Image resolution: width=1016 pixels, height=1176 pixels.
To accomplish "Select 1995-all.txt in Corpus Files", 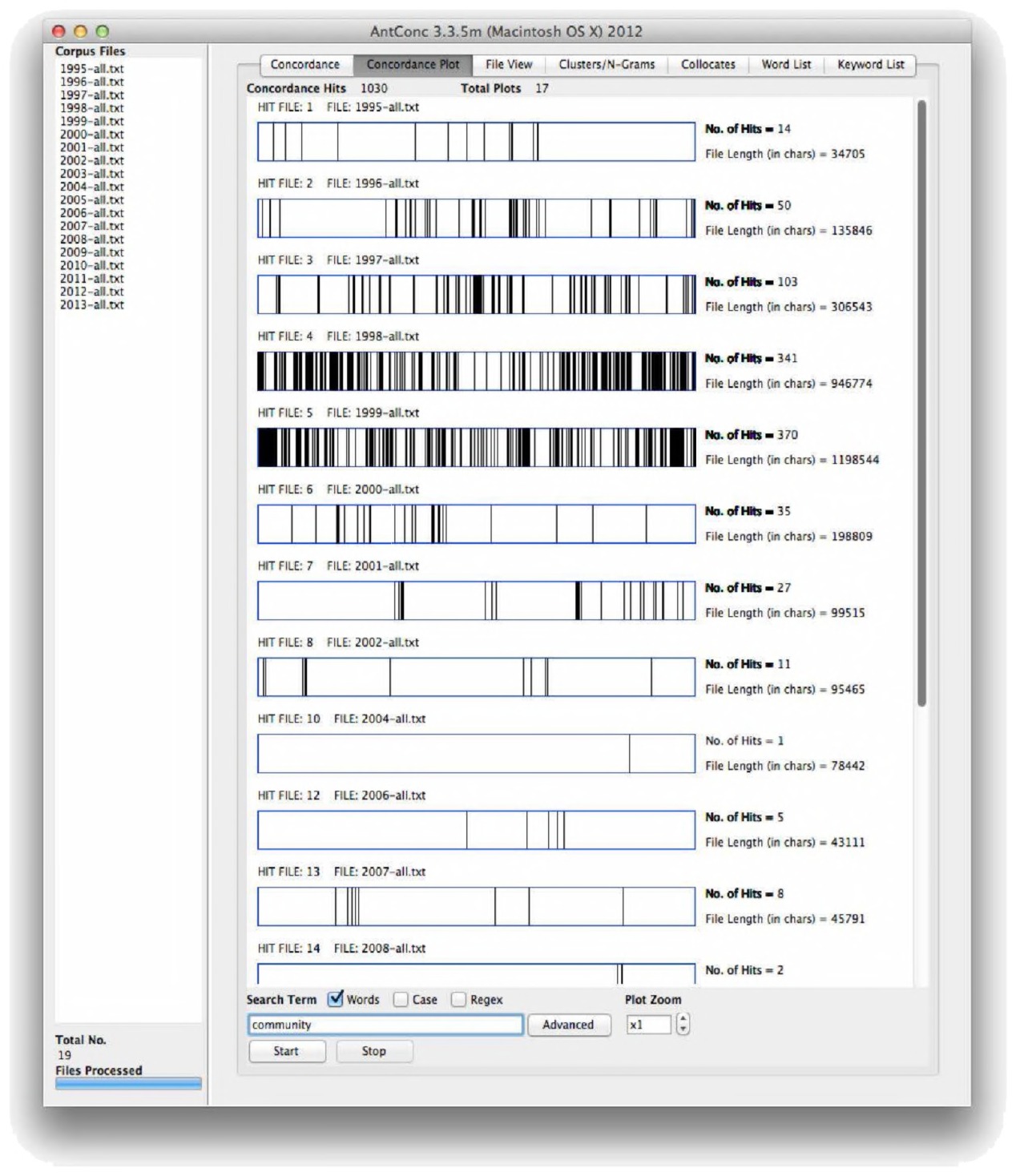I will coord(92,69).
